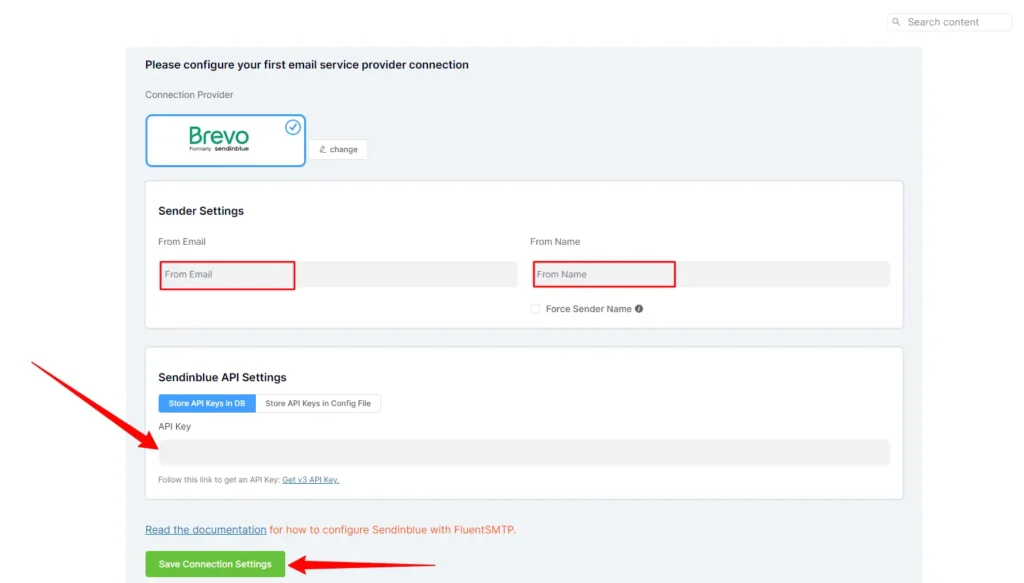1024x583 pixels.
Task: Focus the Search content field
Action: click(950, 22)
